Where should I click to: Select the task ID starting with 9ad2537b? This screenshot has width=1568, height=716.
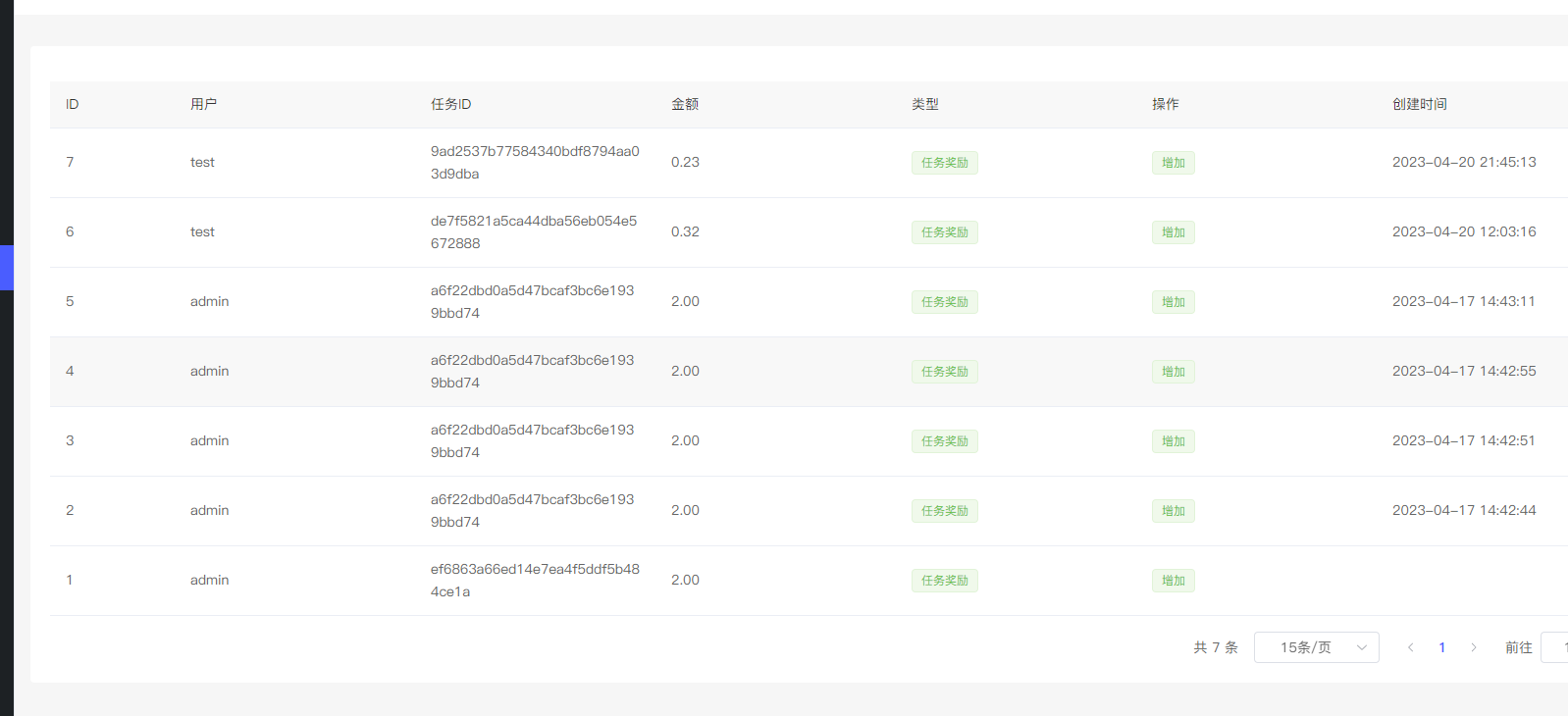535,163
